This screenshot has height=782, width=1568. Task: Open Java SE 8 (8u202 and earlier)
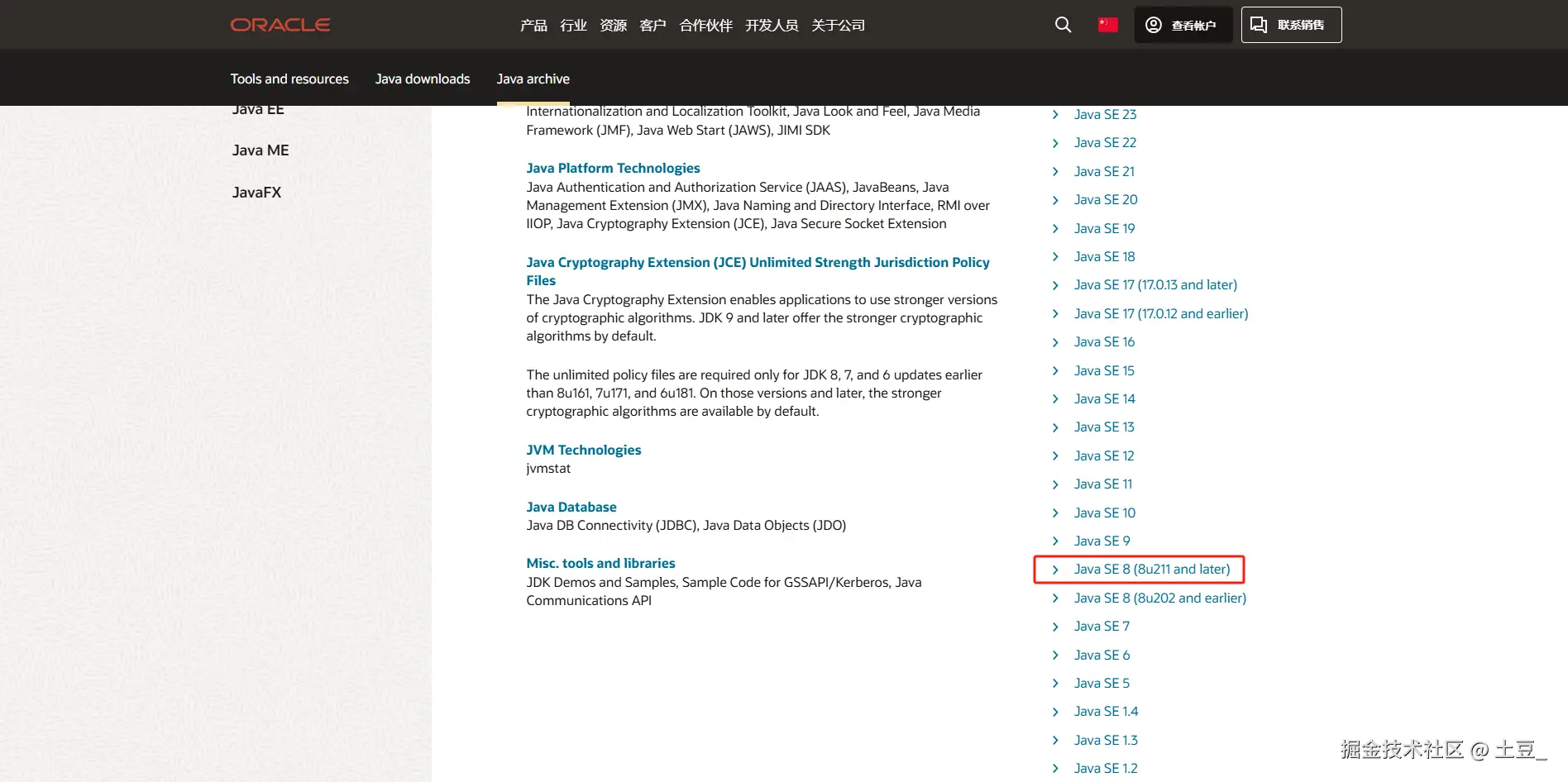tap(1159, 598)
